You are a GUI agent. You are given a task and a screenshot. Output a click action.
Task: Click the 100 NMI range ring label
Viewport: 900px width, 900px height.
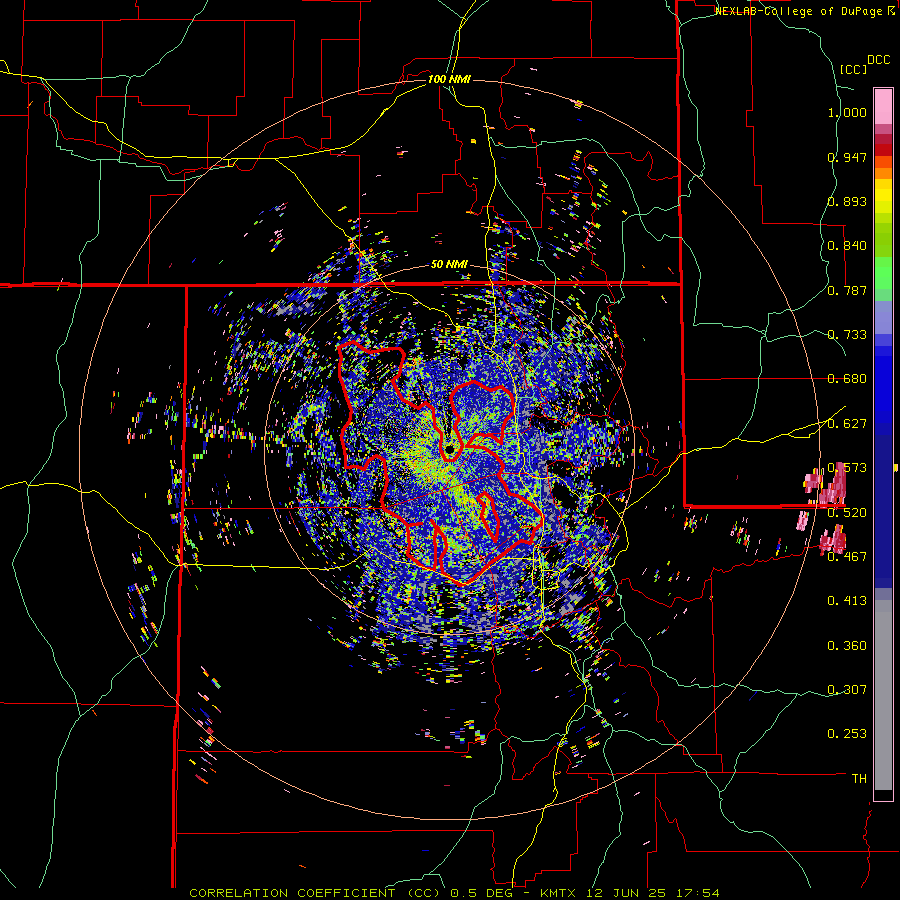[x=449, y=79]
